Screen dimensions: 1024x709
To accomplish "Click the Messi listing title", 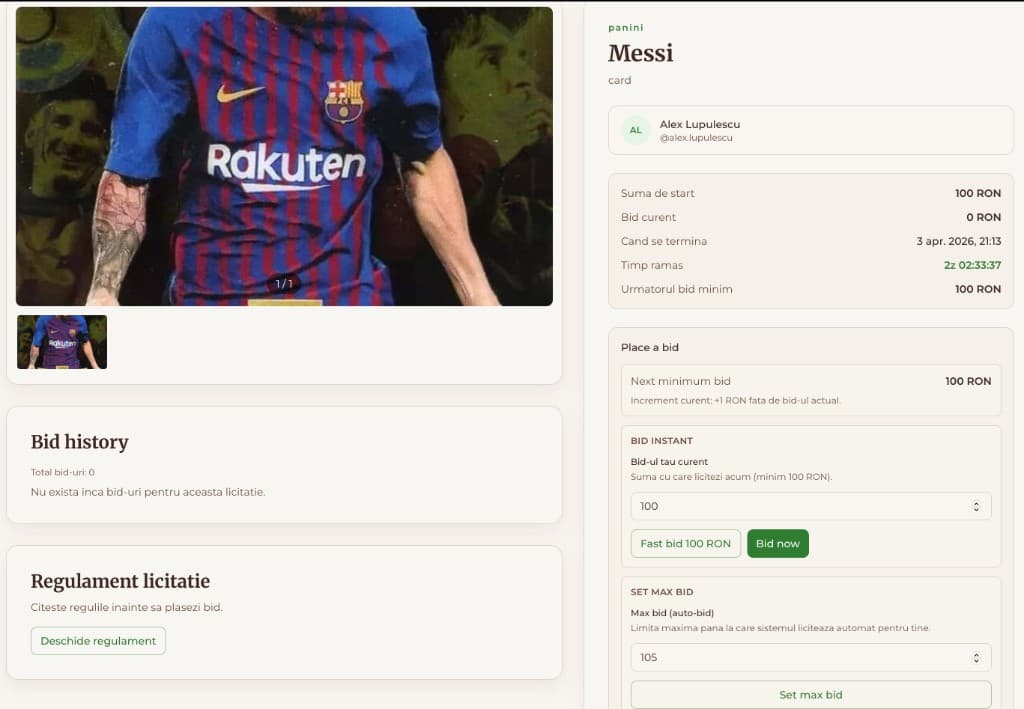I will (640, 53).
